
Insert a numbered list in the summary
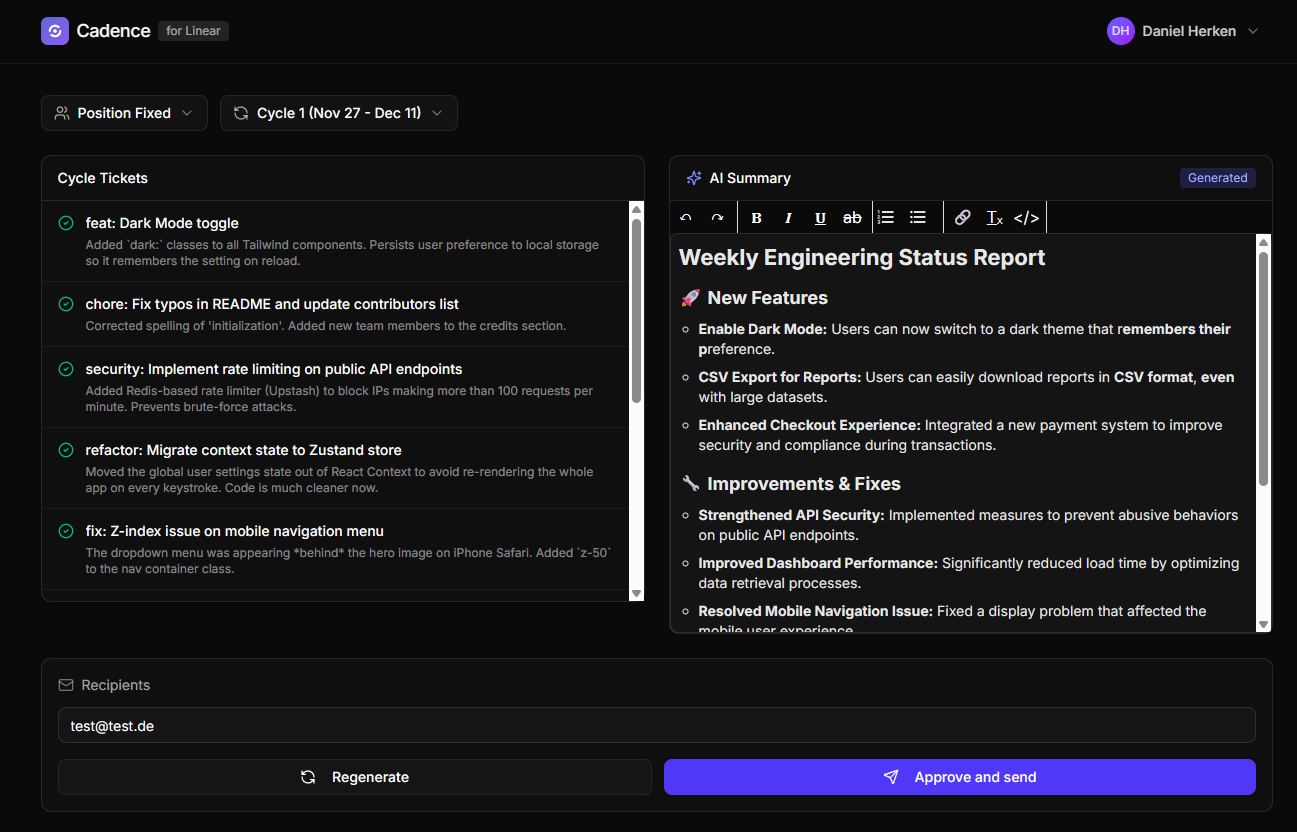(886, 217)
